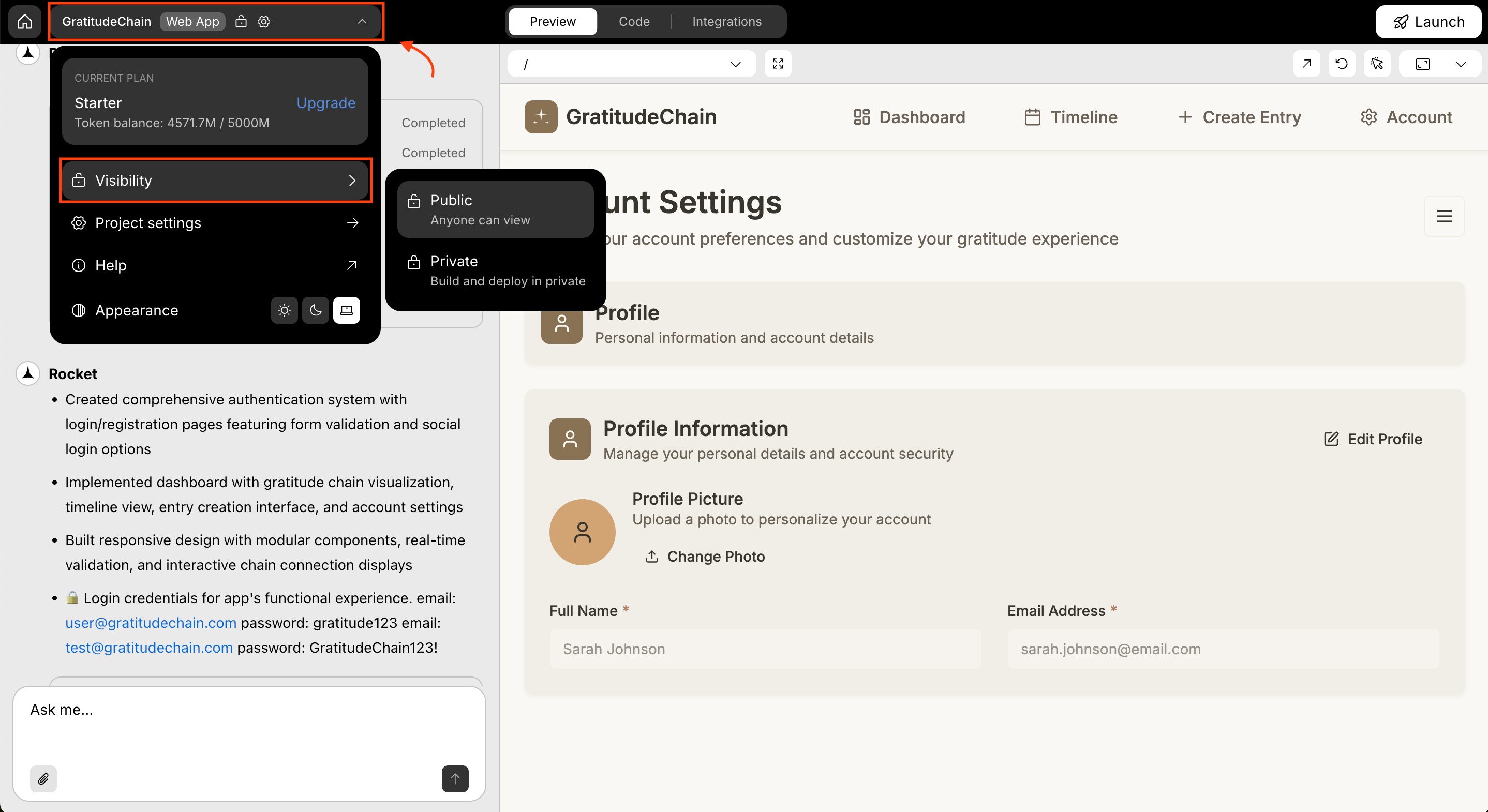Click the refresh icon above the preview
1488x812 pixels.
[1341, 64]
